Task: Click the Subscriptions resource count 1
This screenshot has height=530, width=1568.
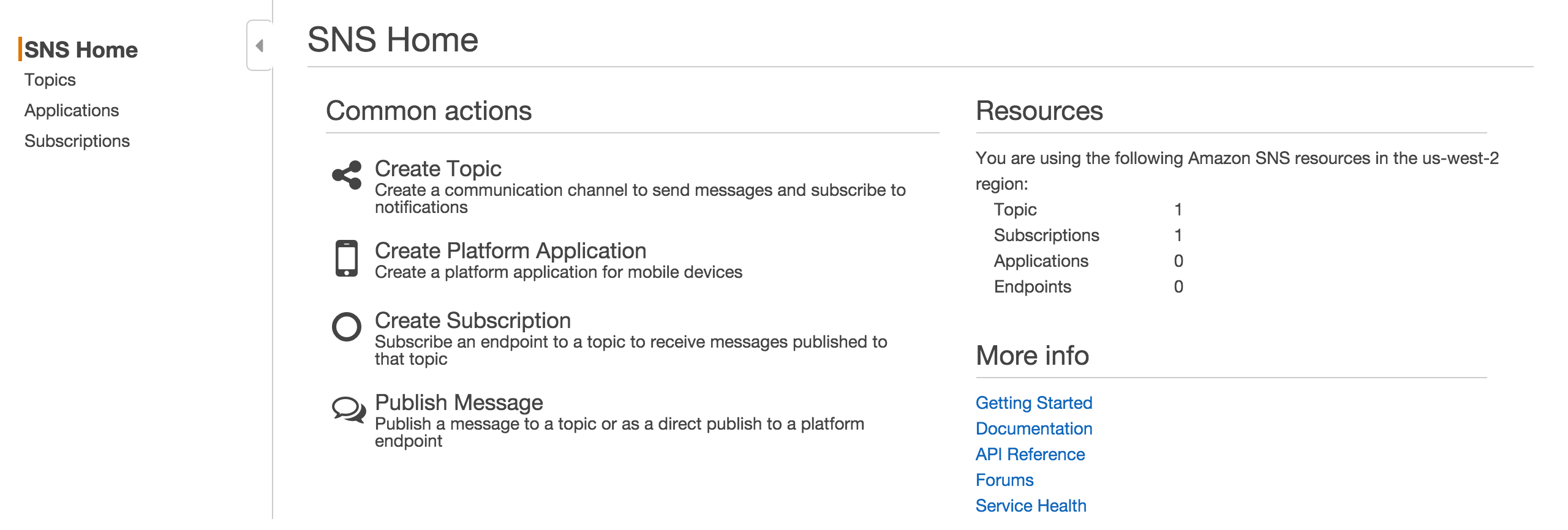Action: pyautogui.click(x=1178, y=235)
